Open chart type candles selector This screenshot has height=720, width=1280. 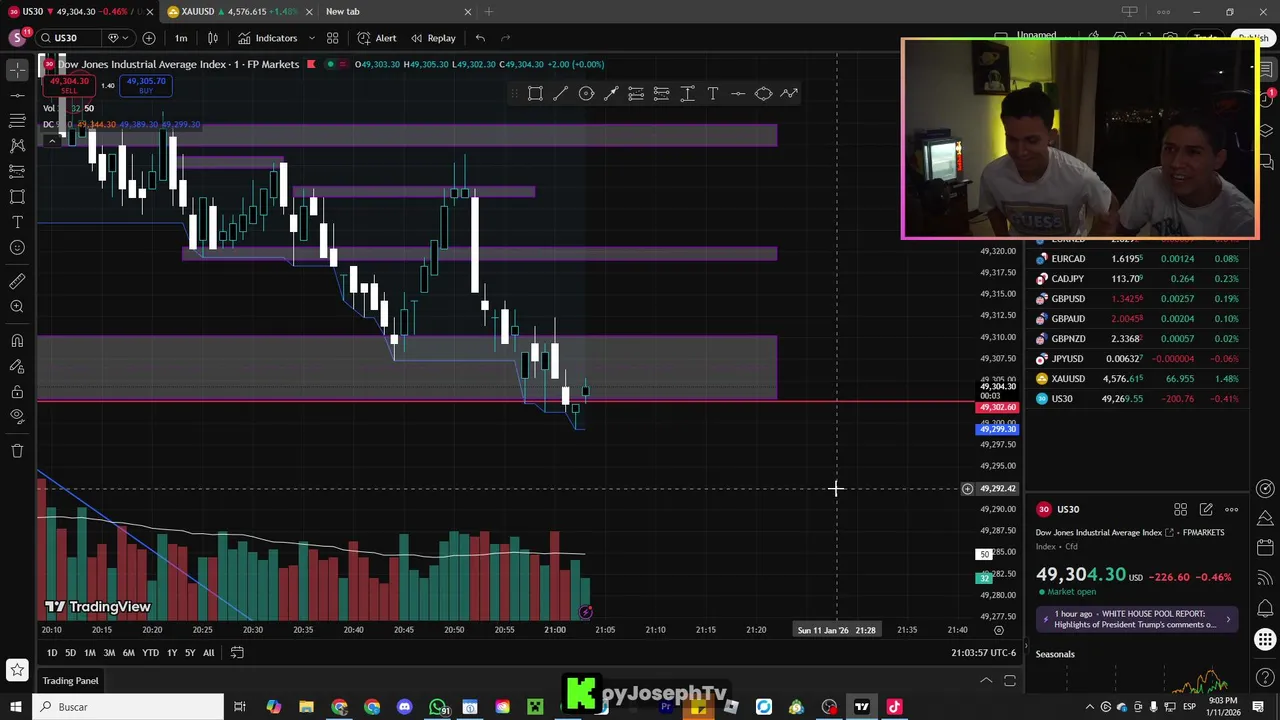213,38
